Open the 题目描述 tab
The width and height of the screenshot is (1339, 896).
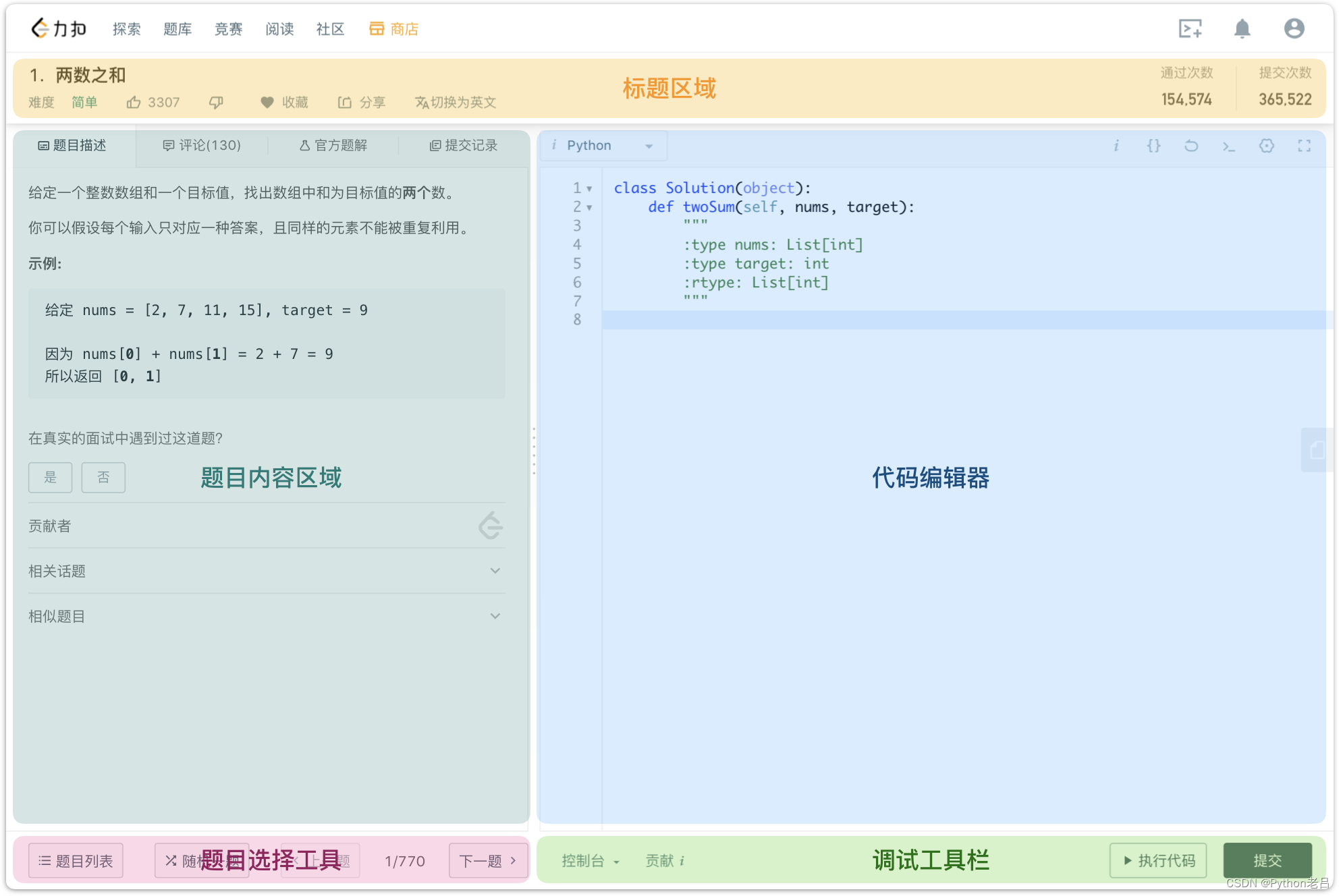click(x=74, y=145)
